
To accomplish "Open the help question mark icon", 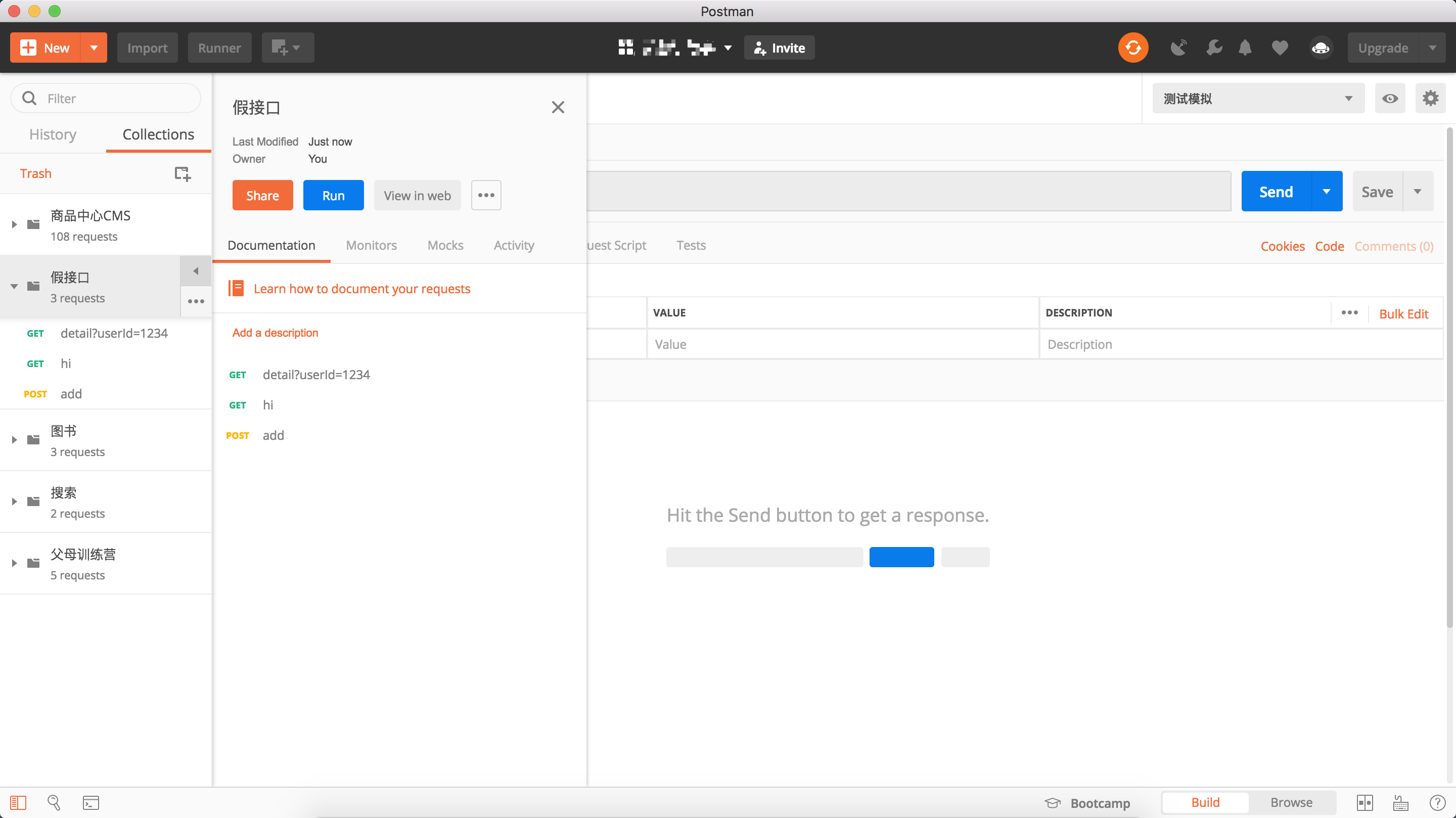I will pos(1437,803).
